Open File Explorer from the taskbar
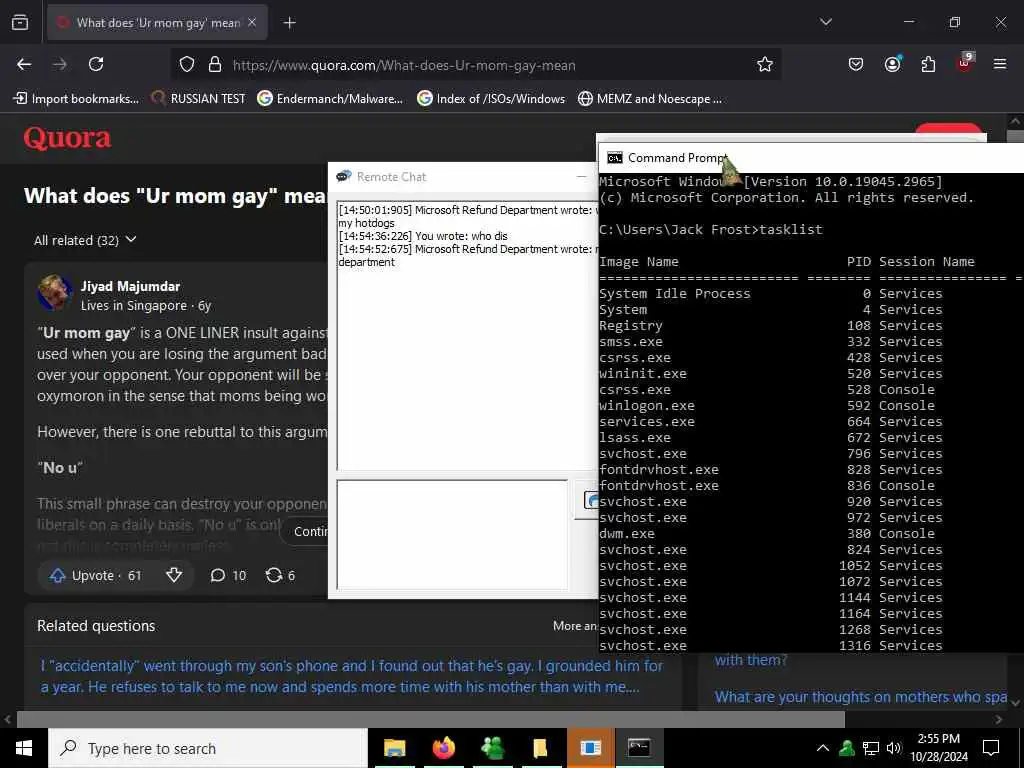 tap(394, 748)
